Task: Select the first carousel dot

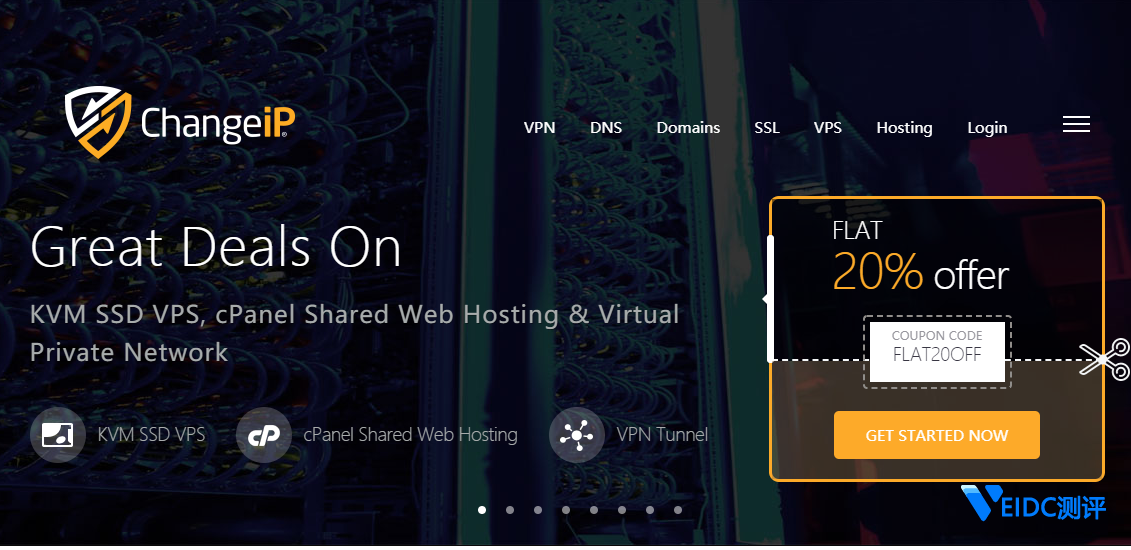Action: click(482, 510)
